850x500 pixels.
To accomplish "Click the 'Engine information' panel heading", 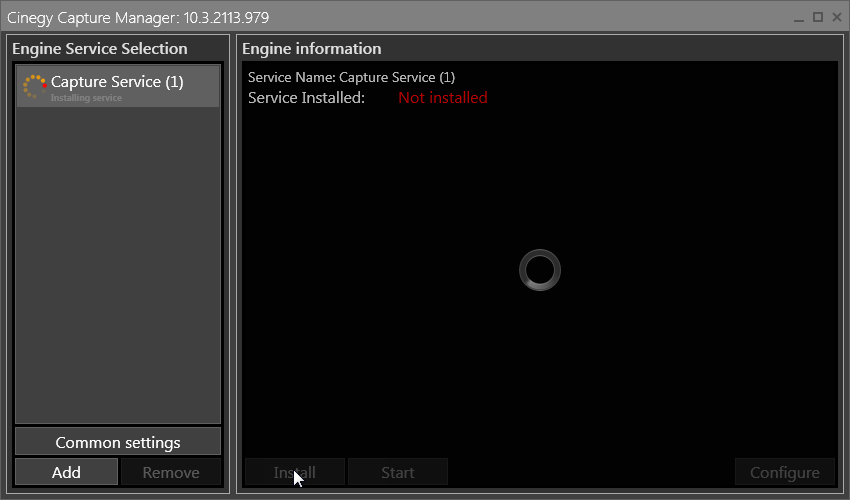I will point(312,49).
